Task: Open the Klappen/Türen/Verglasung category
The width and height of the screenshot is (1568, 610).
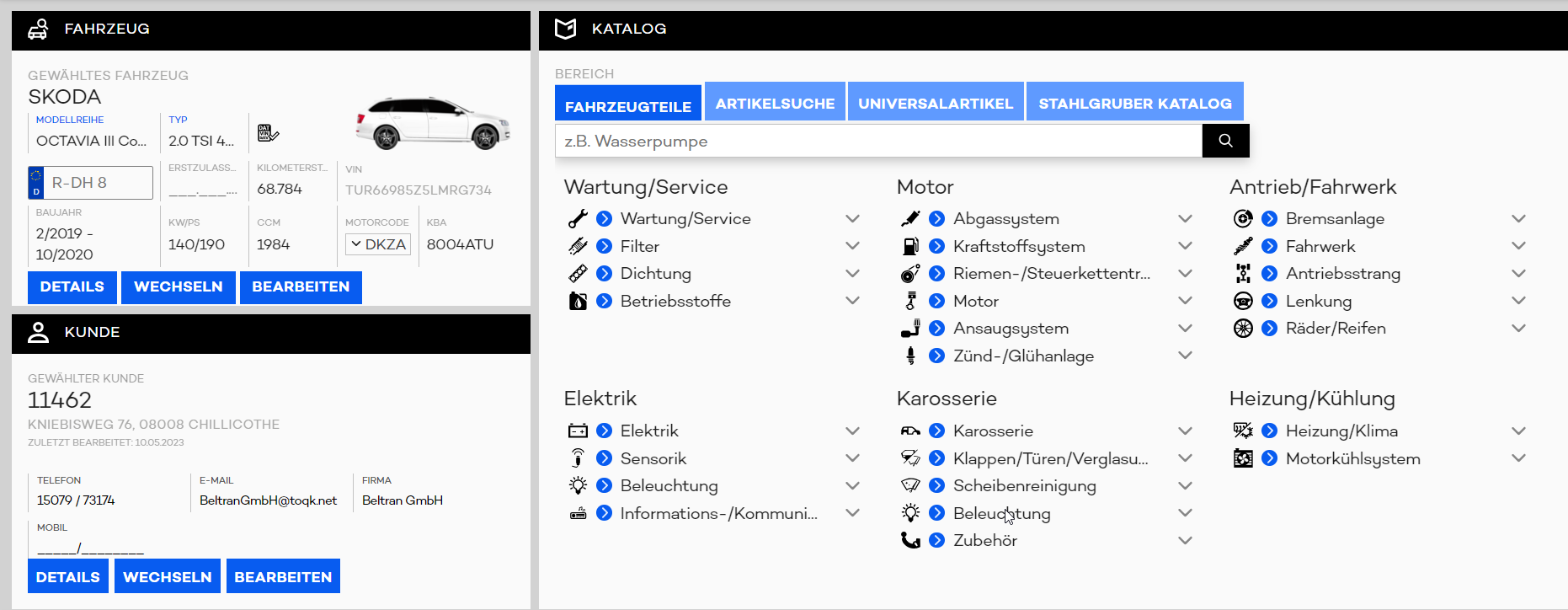Action: (x=1051, y=458)
